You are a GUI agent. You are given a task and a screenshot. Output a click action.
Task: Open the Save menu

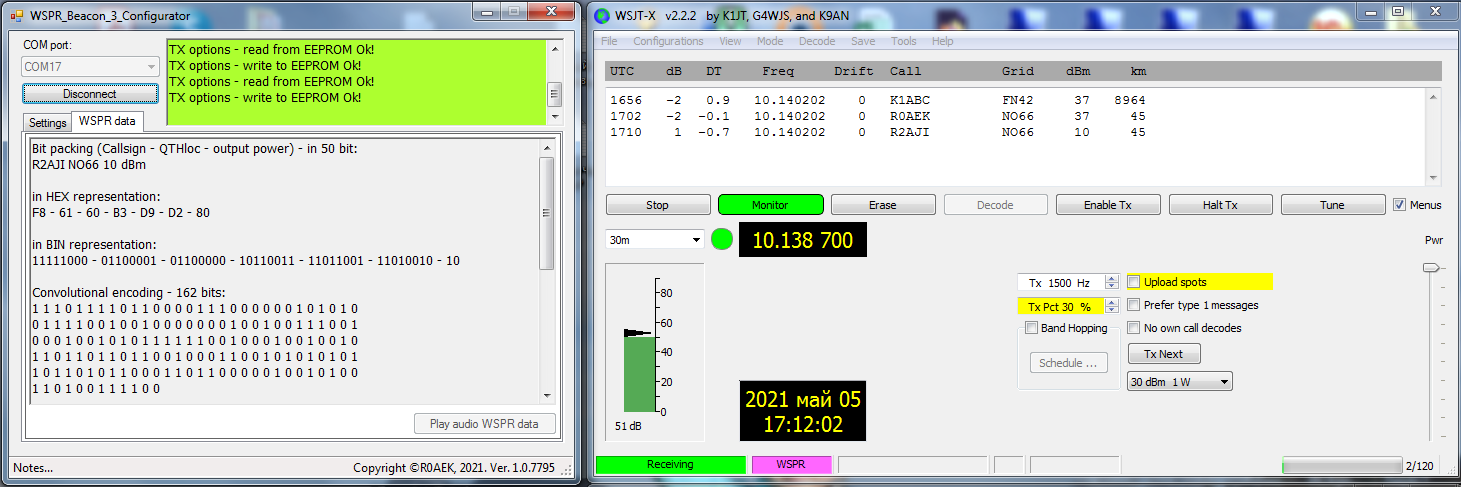point(863,41)
